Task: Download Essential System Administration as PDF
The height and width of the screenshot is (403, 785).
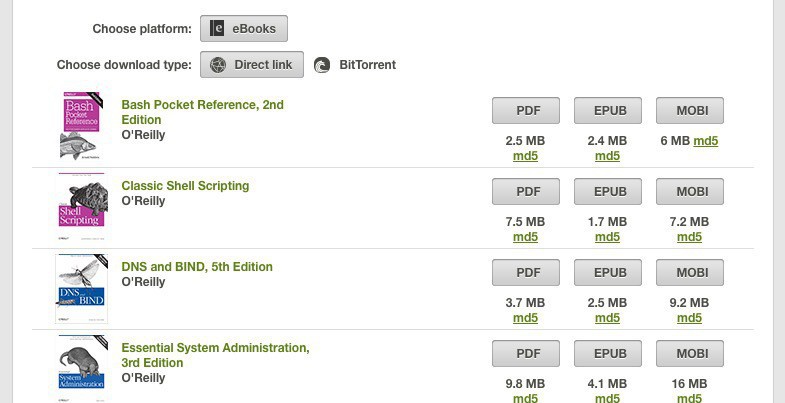Action: point(526,353)
